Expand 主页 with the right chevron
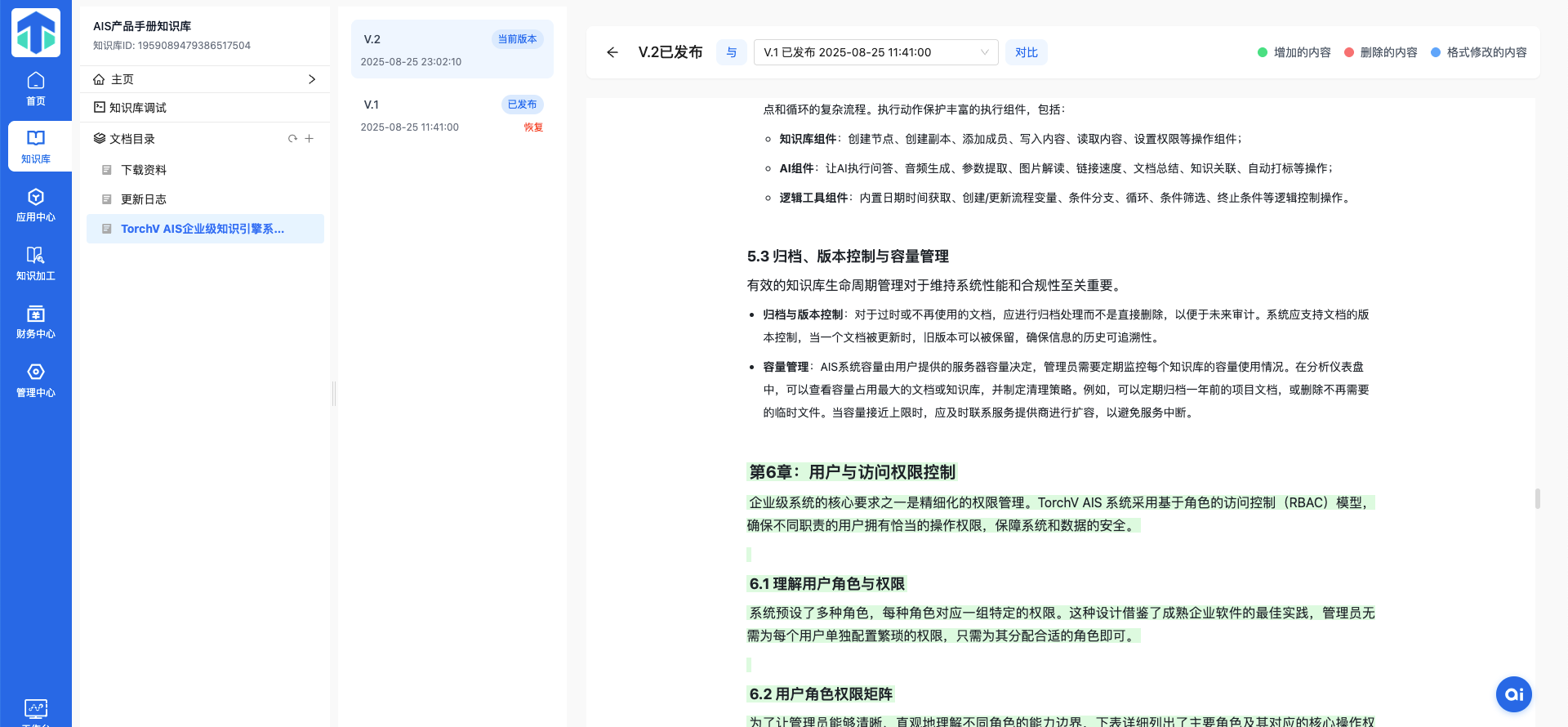 point(311,79)
